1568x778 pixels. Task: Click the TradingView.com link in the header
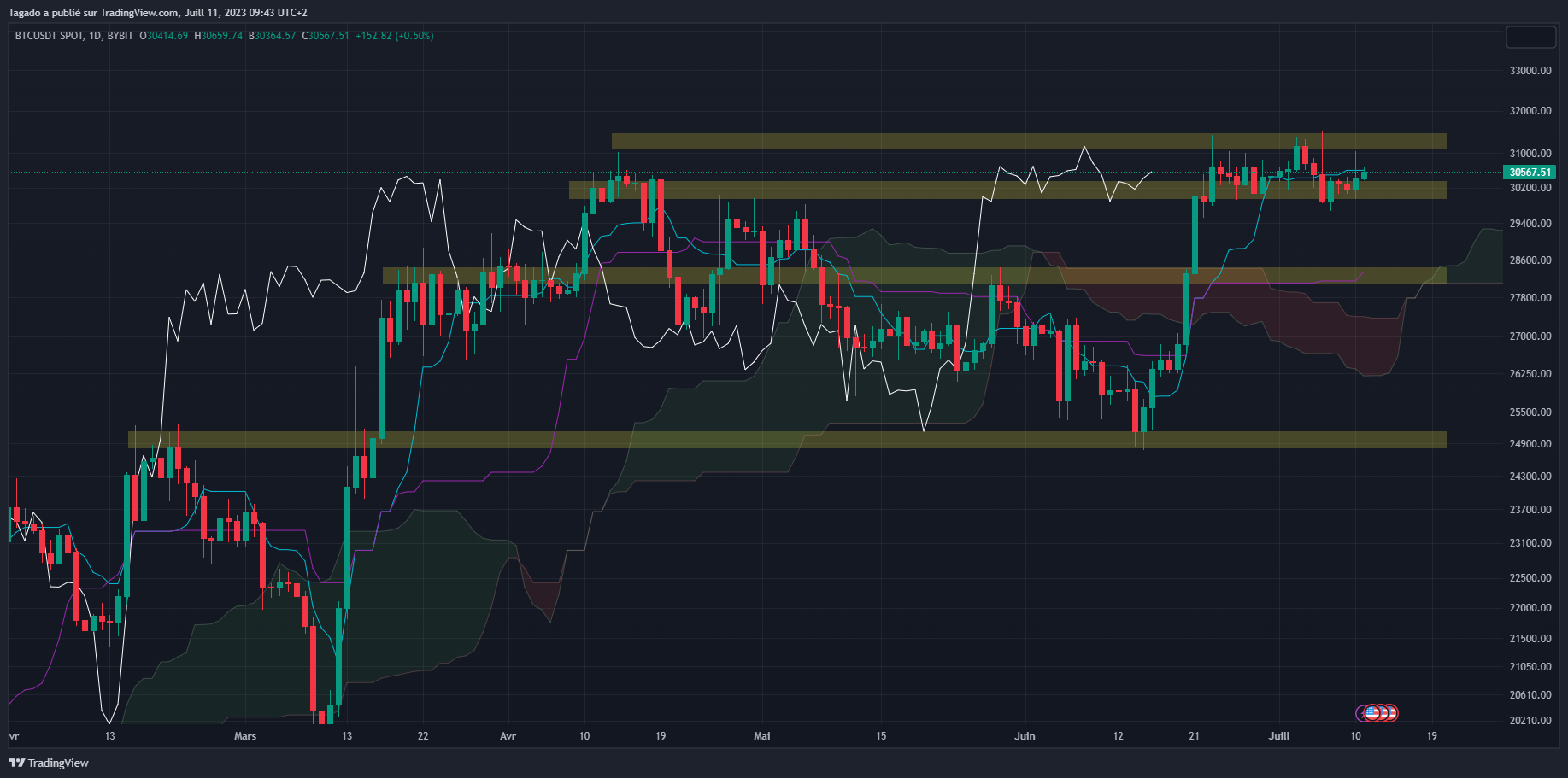click(x=137, y=12)
